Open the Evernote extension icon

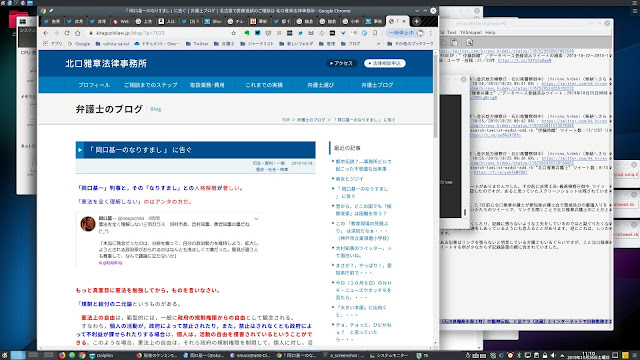click(247, 33)
